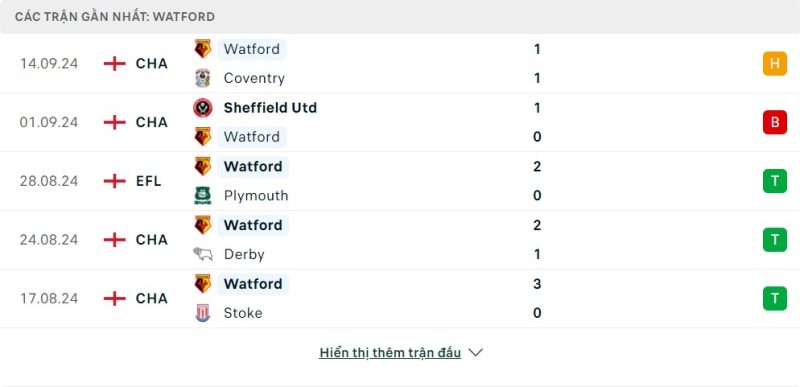
Task: Select the Coventry team name
Action: 254,78
